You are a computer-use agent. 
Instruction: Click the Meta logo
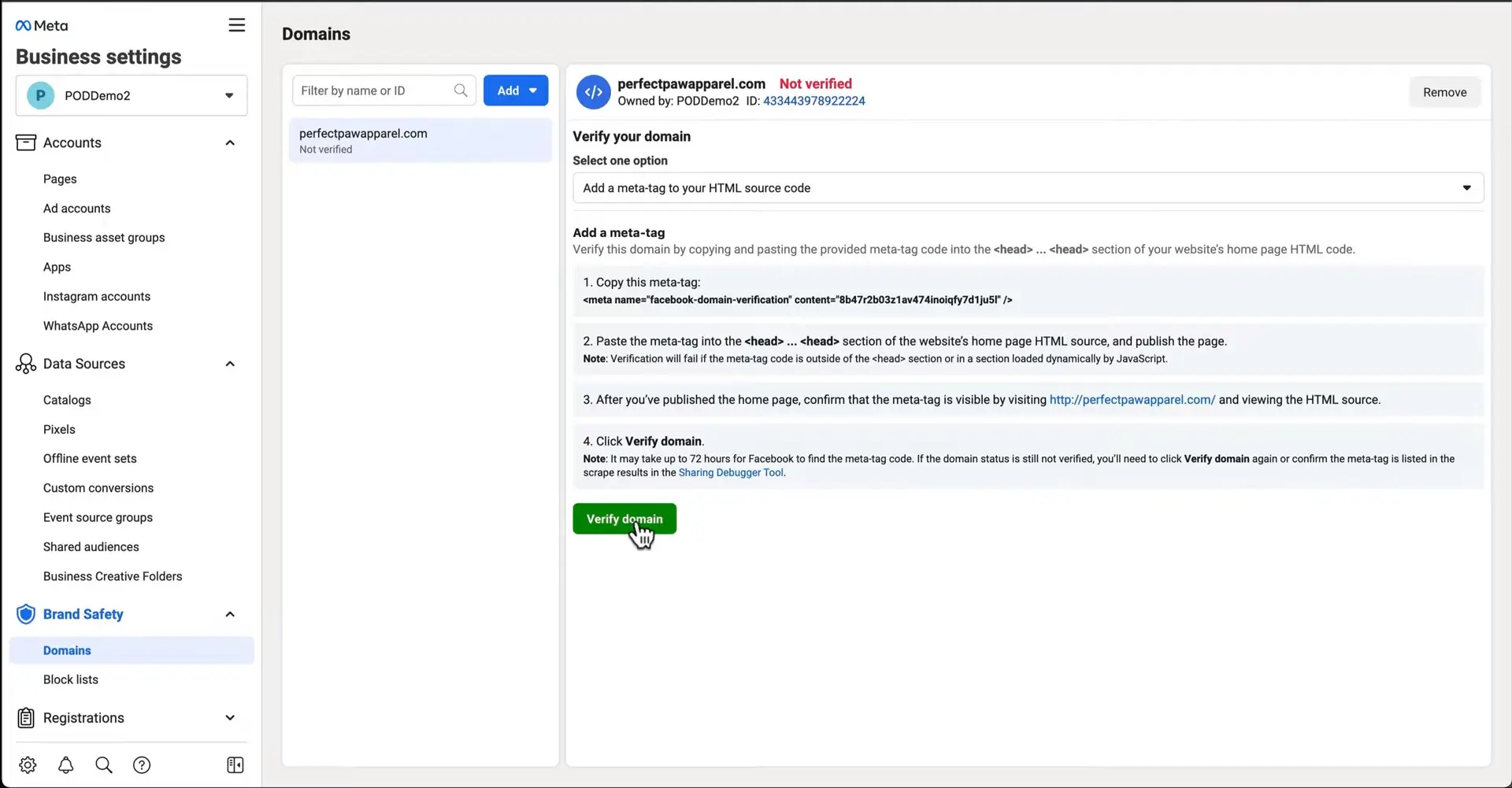[42, 26]
